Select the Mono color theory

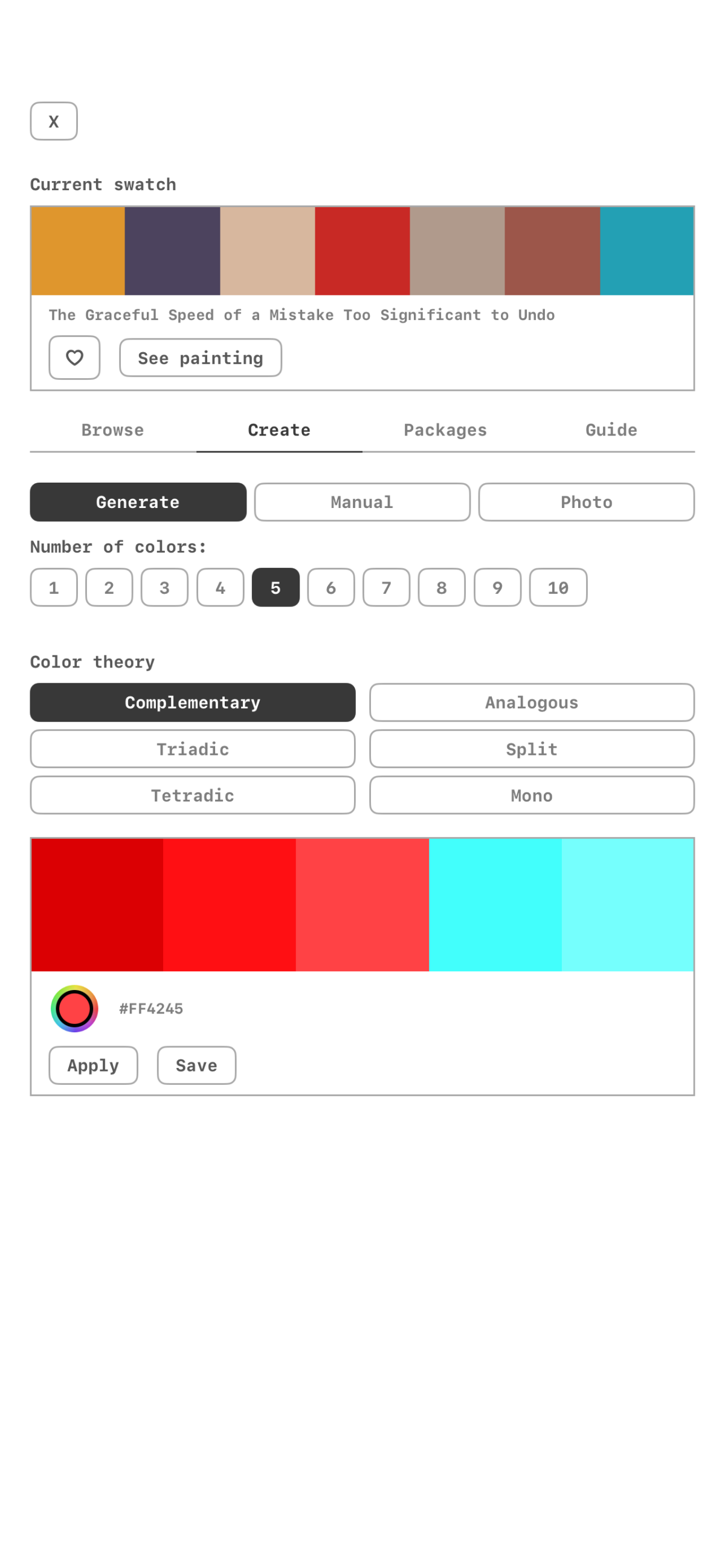tap(531, 795)
